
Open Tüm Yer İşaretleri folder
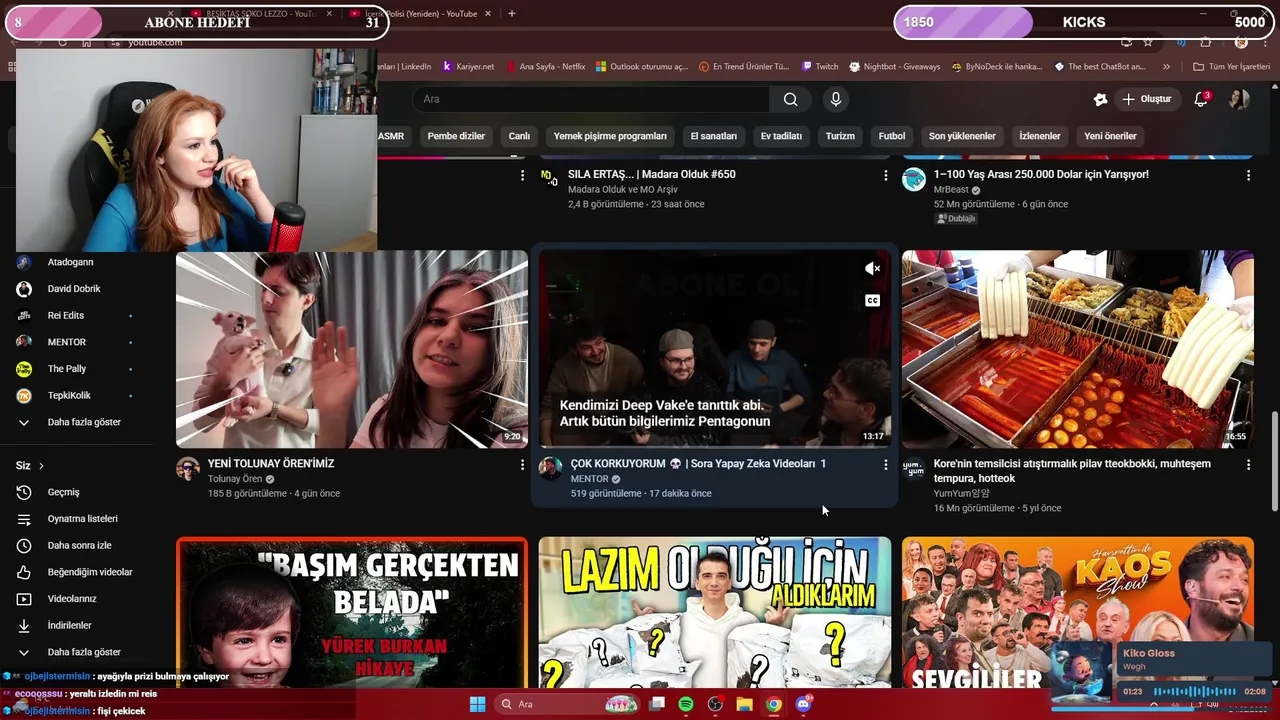tap(1231, 67)
